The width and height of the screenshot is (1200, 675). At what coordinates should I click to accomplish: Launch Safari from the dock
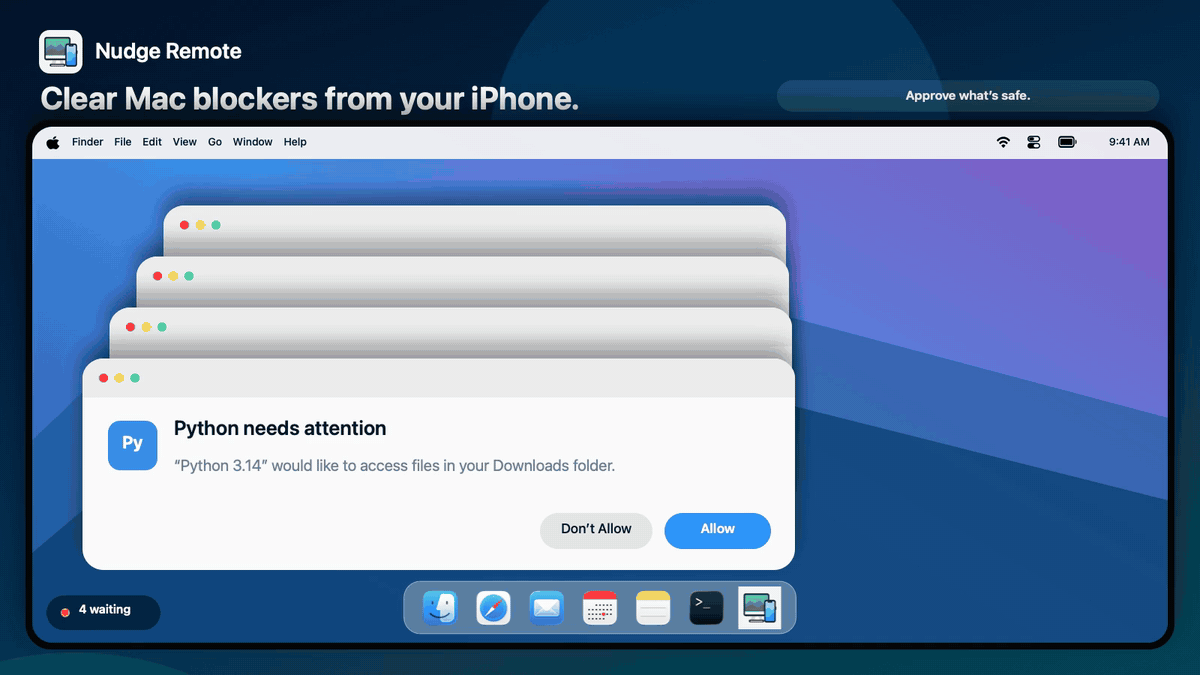tap(493, 607)
